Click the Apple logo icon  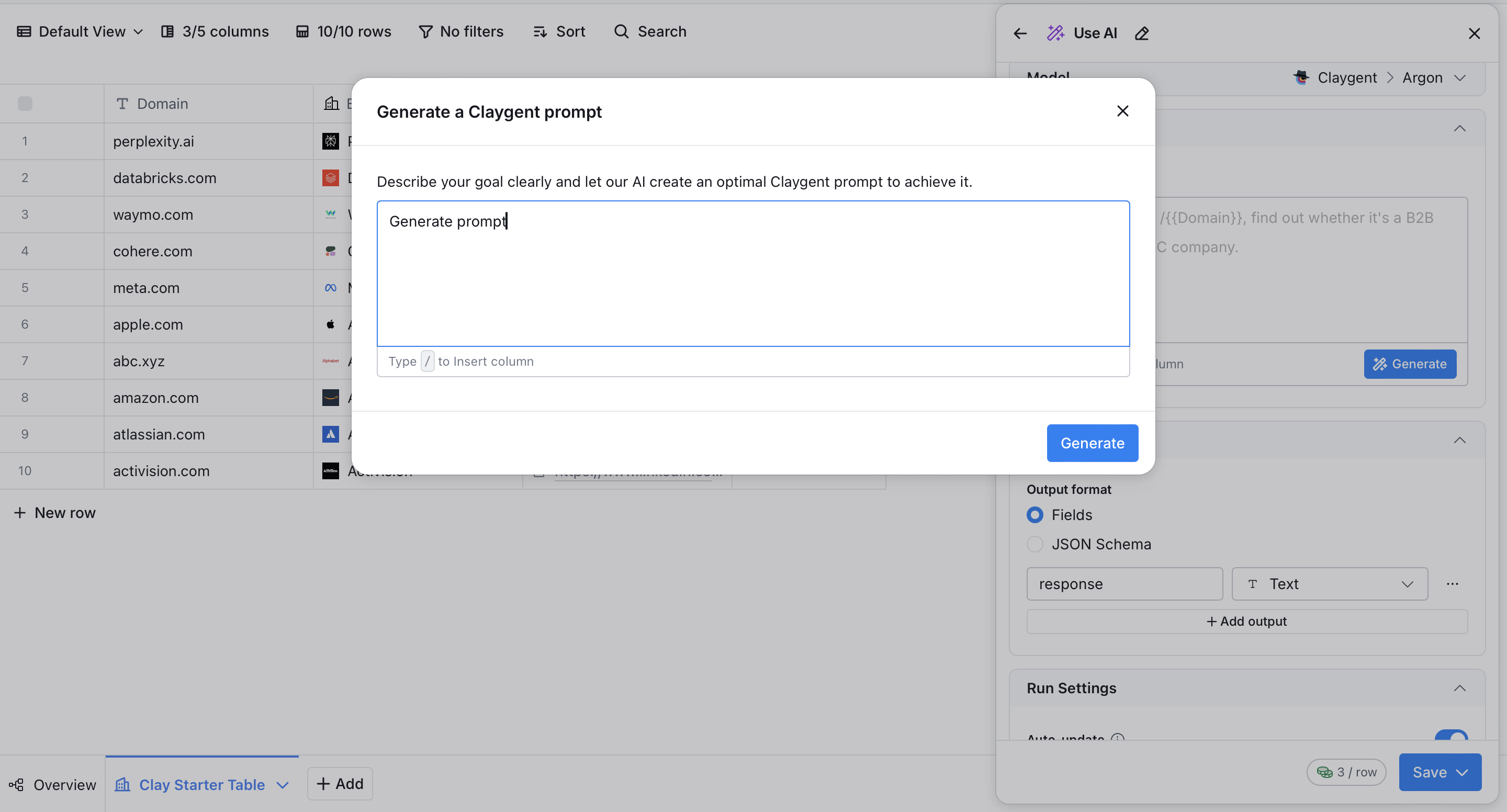331,324
